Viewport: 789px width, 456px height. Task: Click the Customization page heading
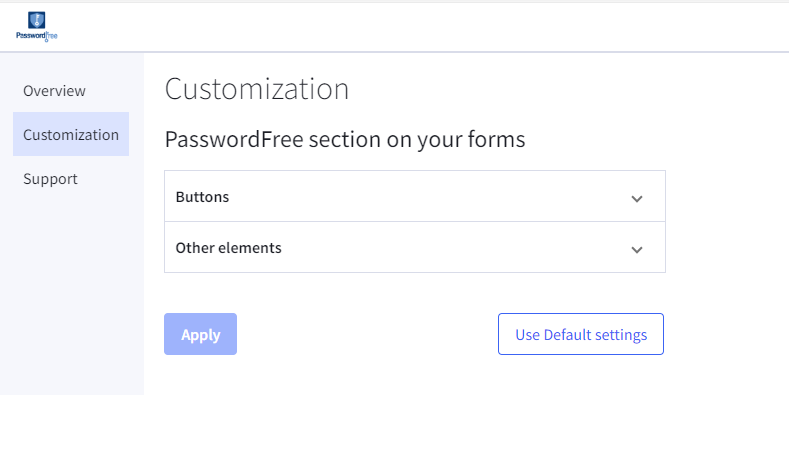257,89
